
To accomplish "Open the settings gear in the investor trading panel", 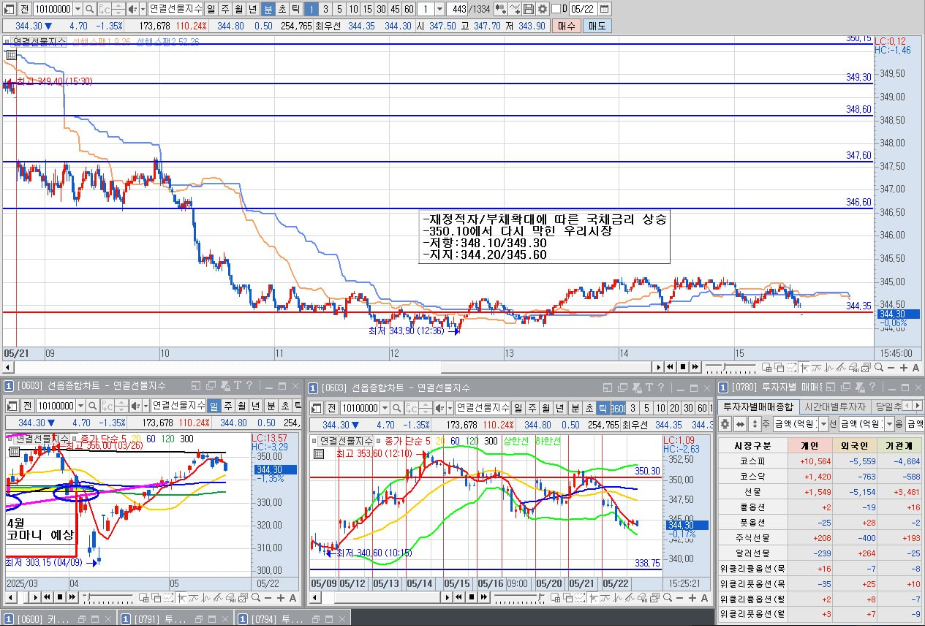I will tap(725, 424).
